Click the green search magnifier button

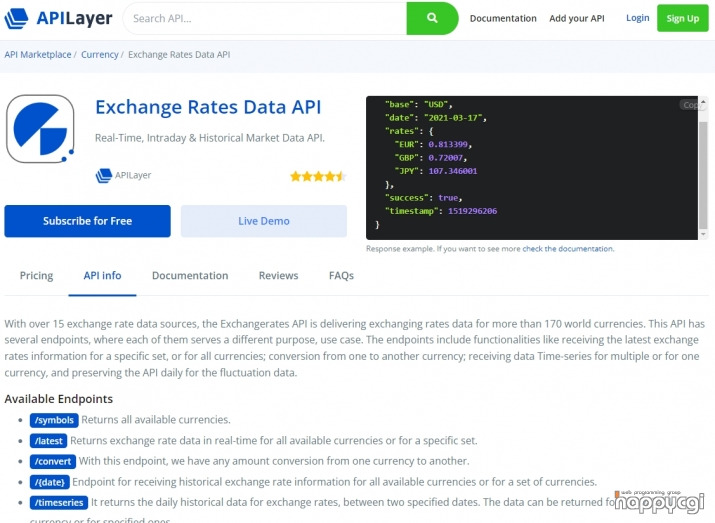[x=432, y=18]
